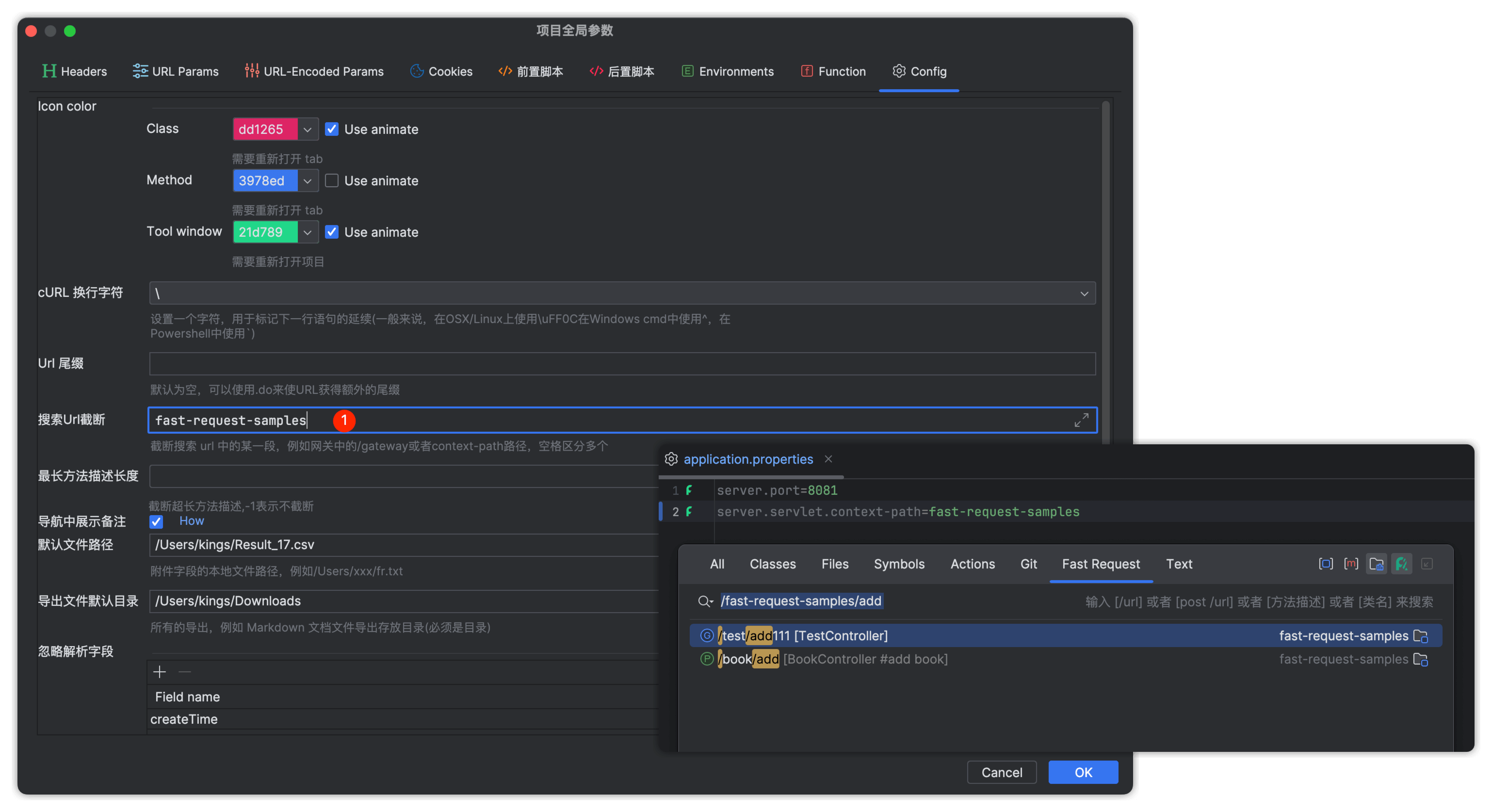The image size is (1492, 812).
Task: Uncheck Use animate for Tool window
Action: click(332, 232)
